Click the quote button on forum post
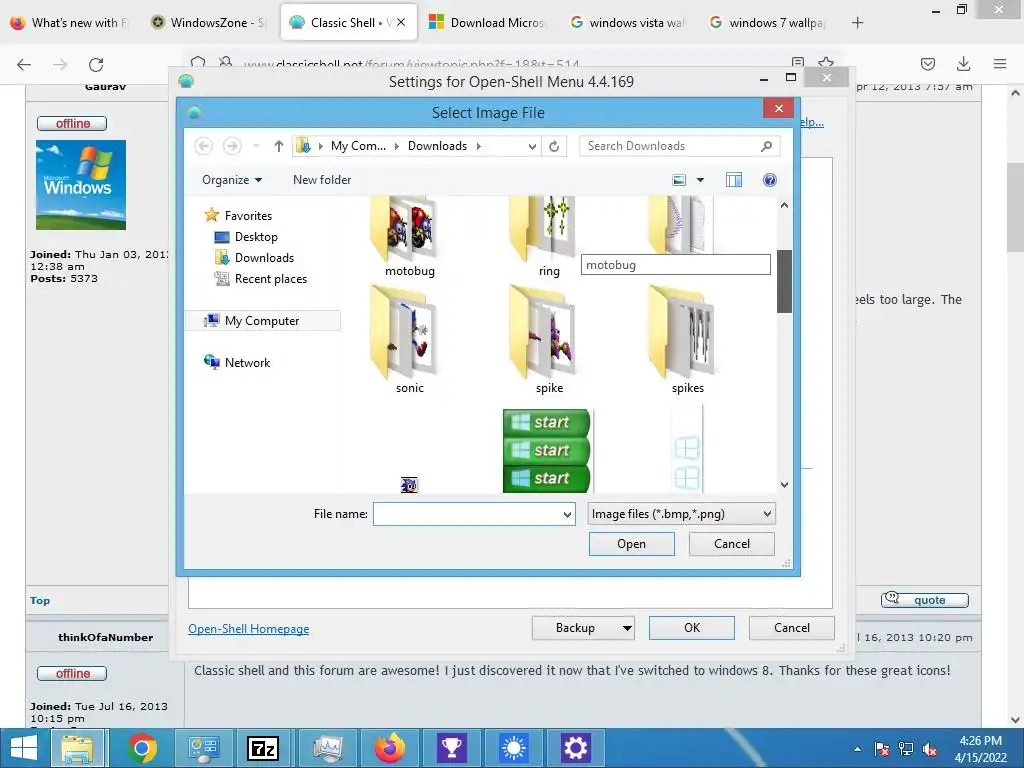Viewport: 1024px width, 768px height. coord(925,600)
